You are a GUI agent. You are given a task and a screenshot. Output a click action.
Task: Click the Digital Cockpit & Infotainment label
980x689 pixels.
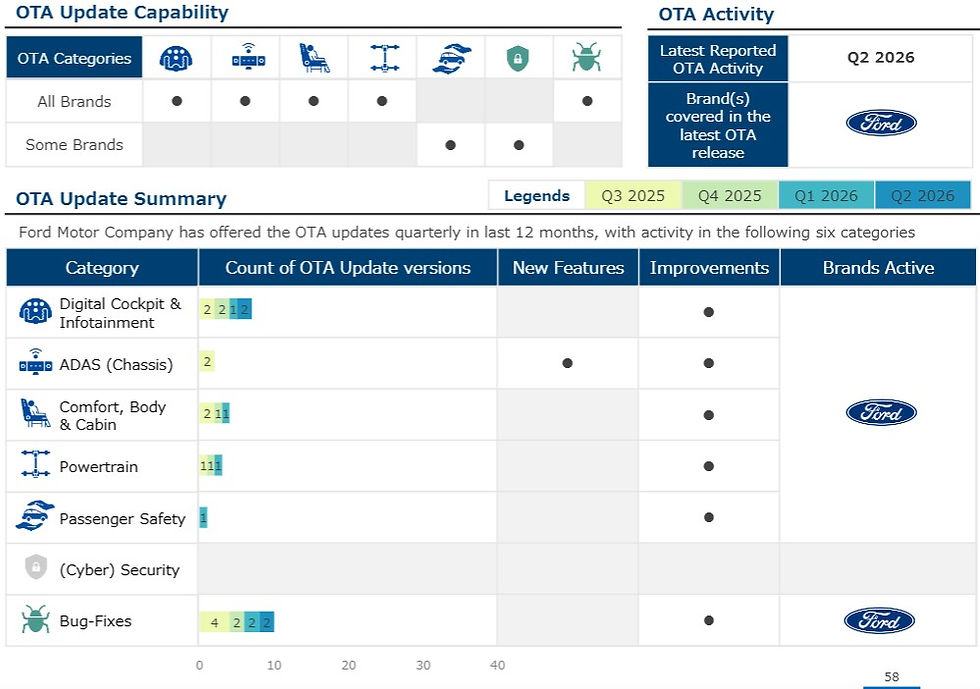point(119,313)
